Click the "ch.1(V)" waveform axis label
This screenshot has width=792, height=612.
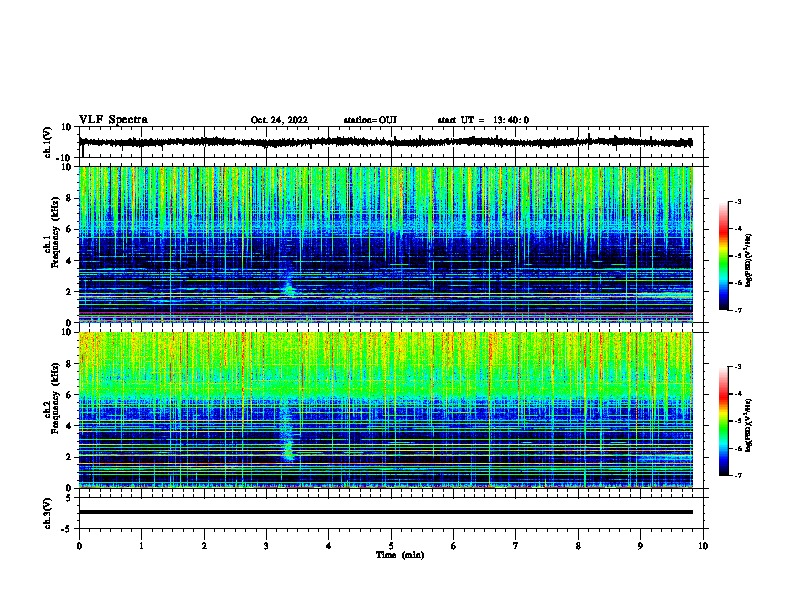tap(47, 142)
